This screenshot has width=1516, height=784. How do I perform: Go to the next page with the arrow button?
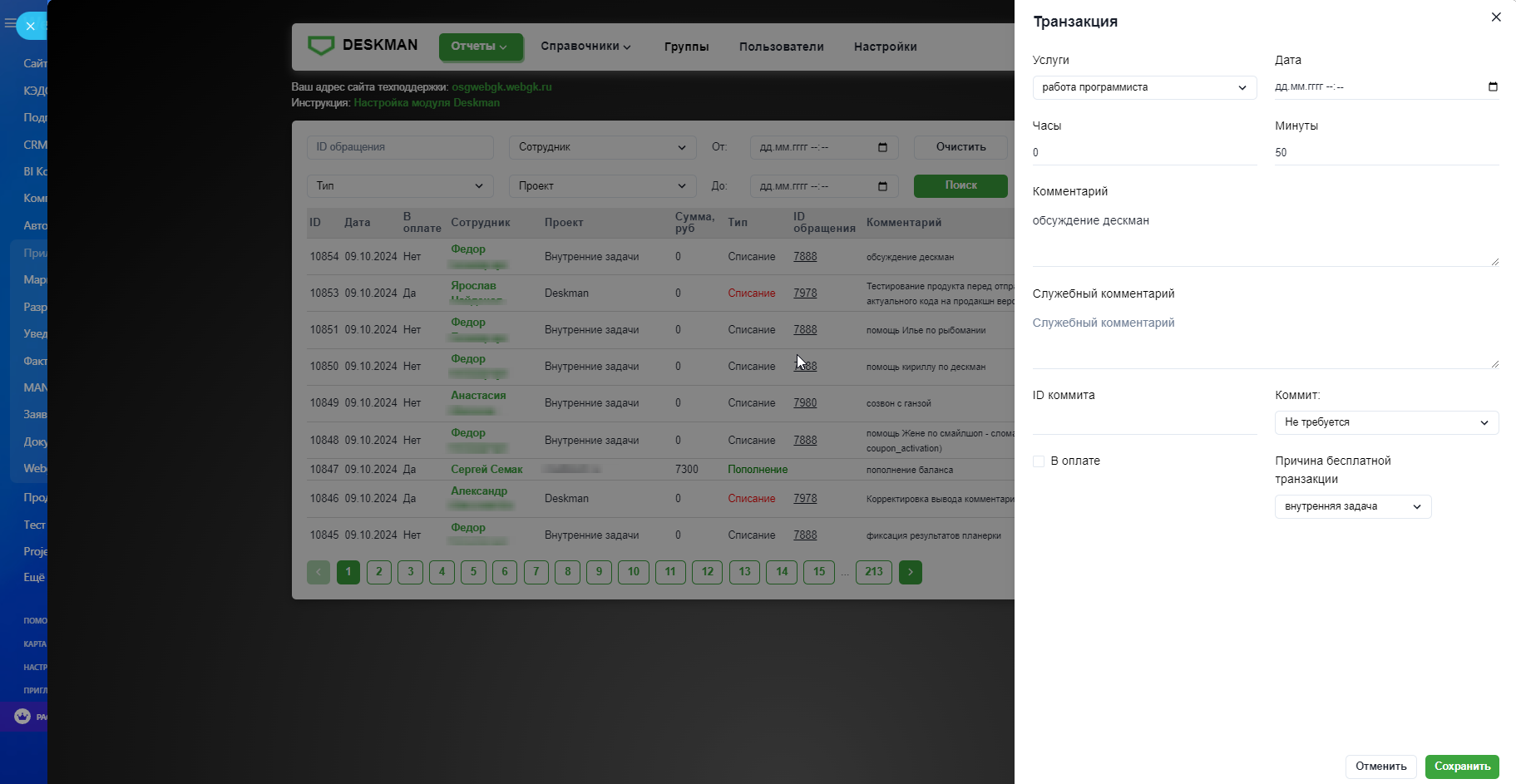click(911, 572)
